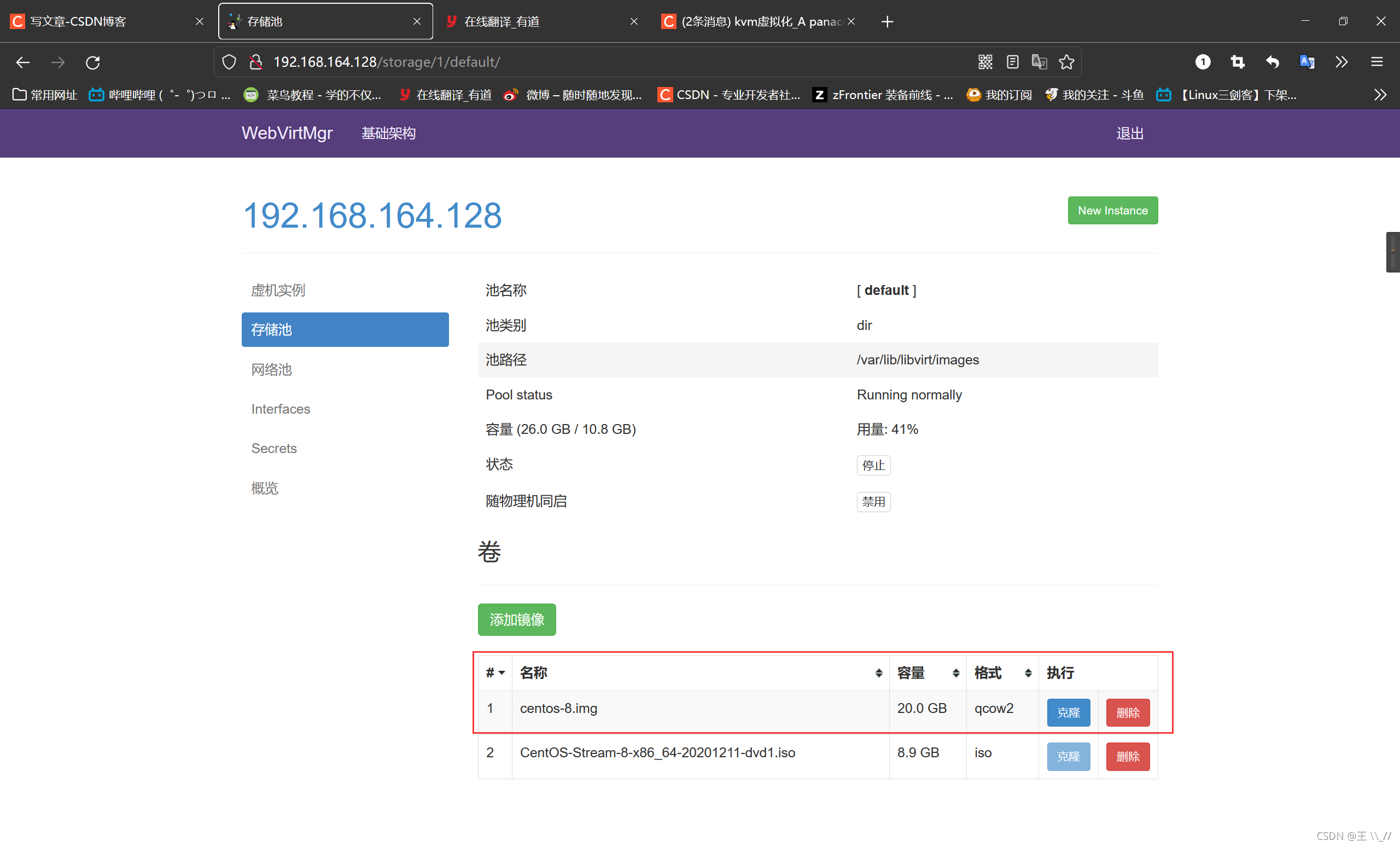Sort the table by the # column
This screenshot has height=847, width=1400.
pyautogui.click(x=495, y=672)
